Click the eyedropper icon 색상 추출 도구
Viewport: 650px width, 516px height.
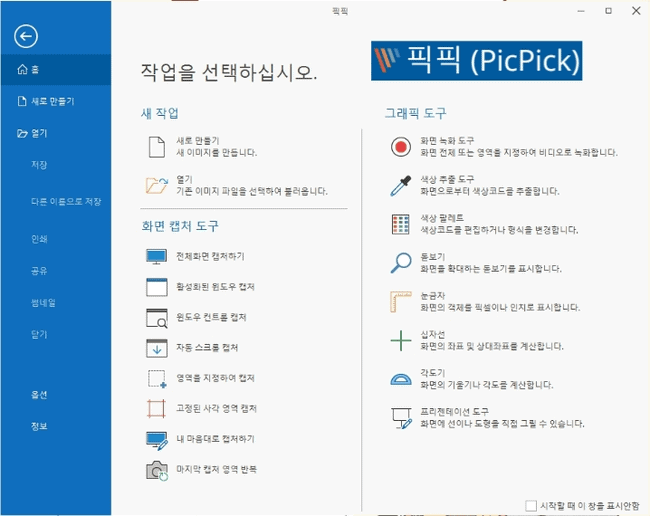pyautogui.click(x=401, y=186)
